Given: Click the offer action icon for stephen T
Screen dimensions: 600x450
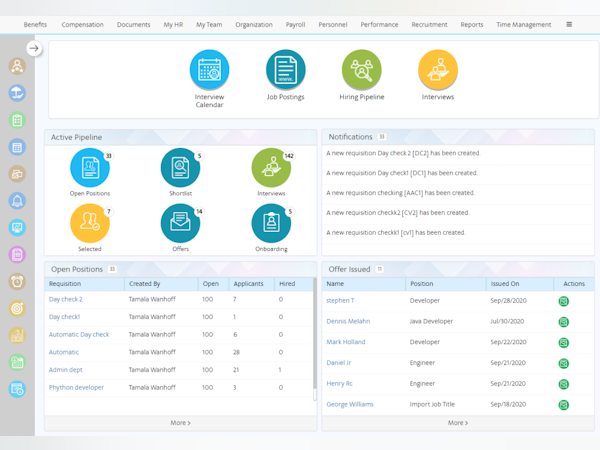Looking at the screenshot, I should (564, 301).
